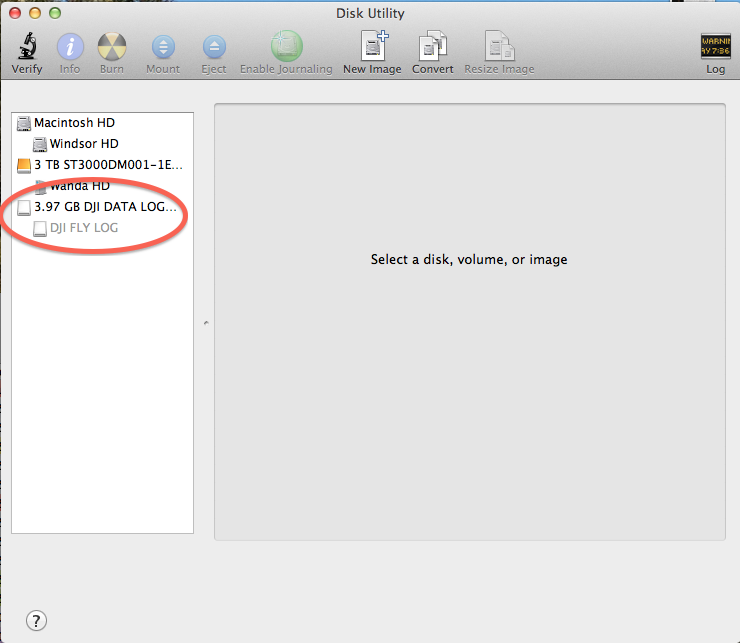Image resolution: width=740 pixels, height=643 pixels.
Task: Click the sidebar divider handle
Action: pyautogui.click(x=206, y=323)
